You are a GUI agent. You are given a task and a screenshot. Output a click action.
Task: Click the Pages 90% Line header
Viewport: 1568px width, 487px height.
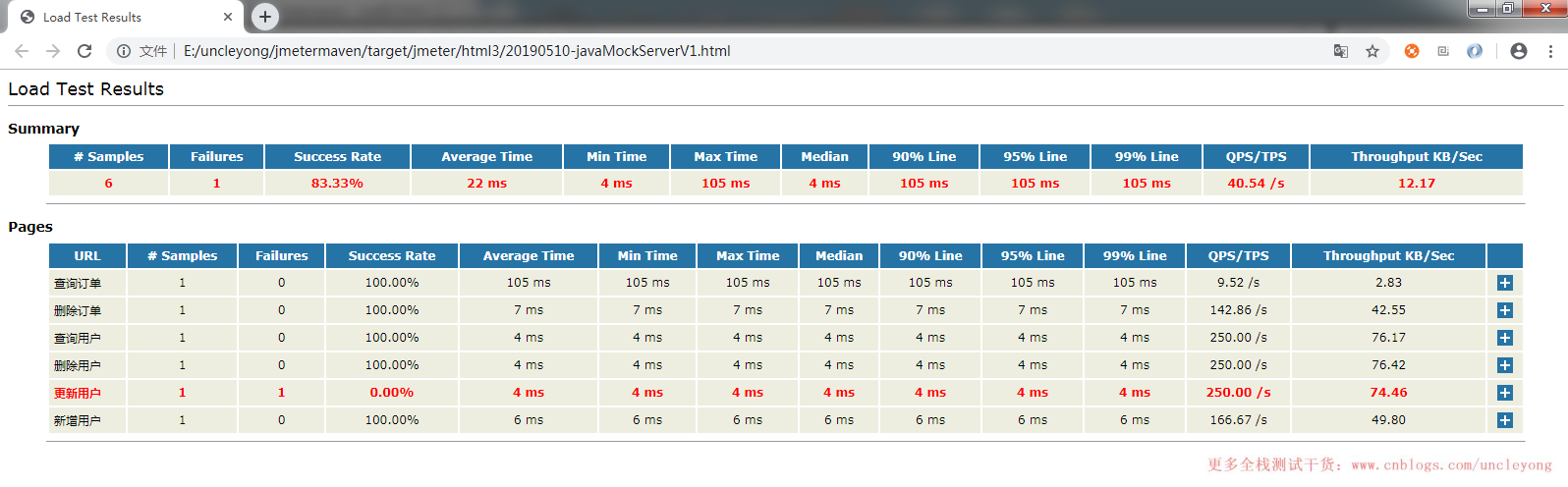(x=930, y=255)
